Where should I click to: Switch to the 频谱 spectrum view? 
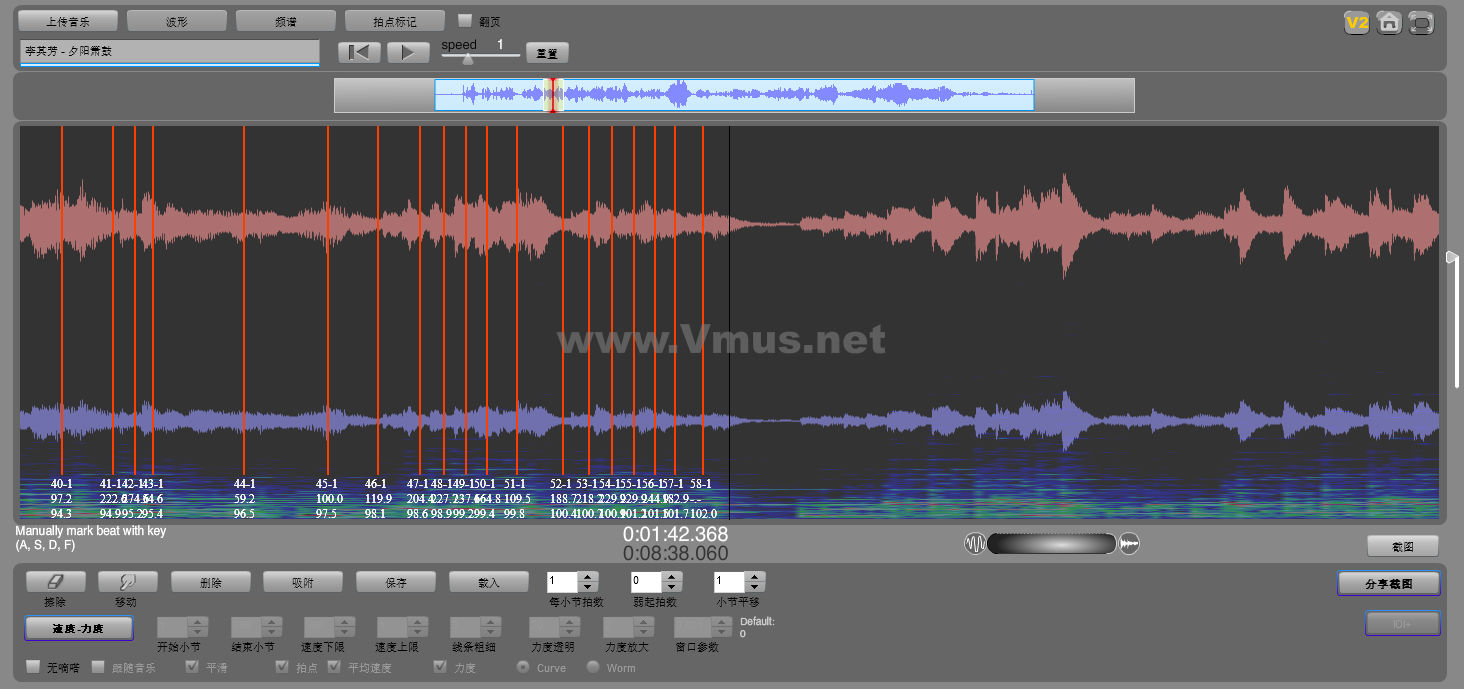tap(285, 21)
